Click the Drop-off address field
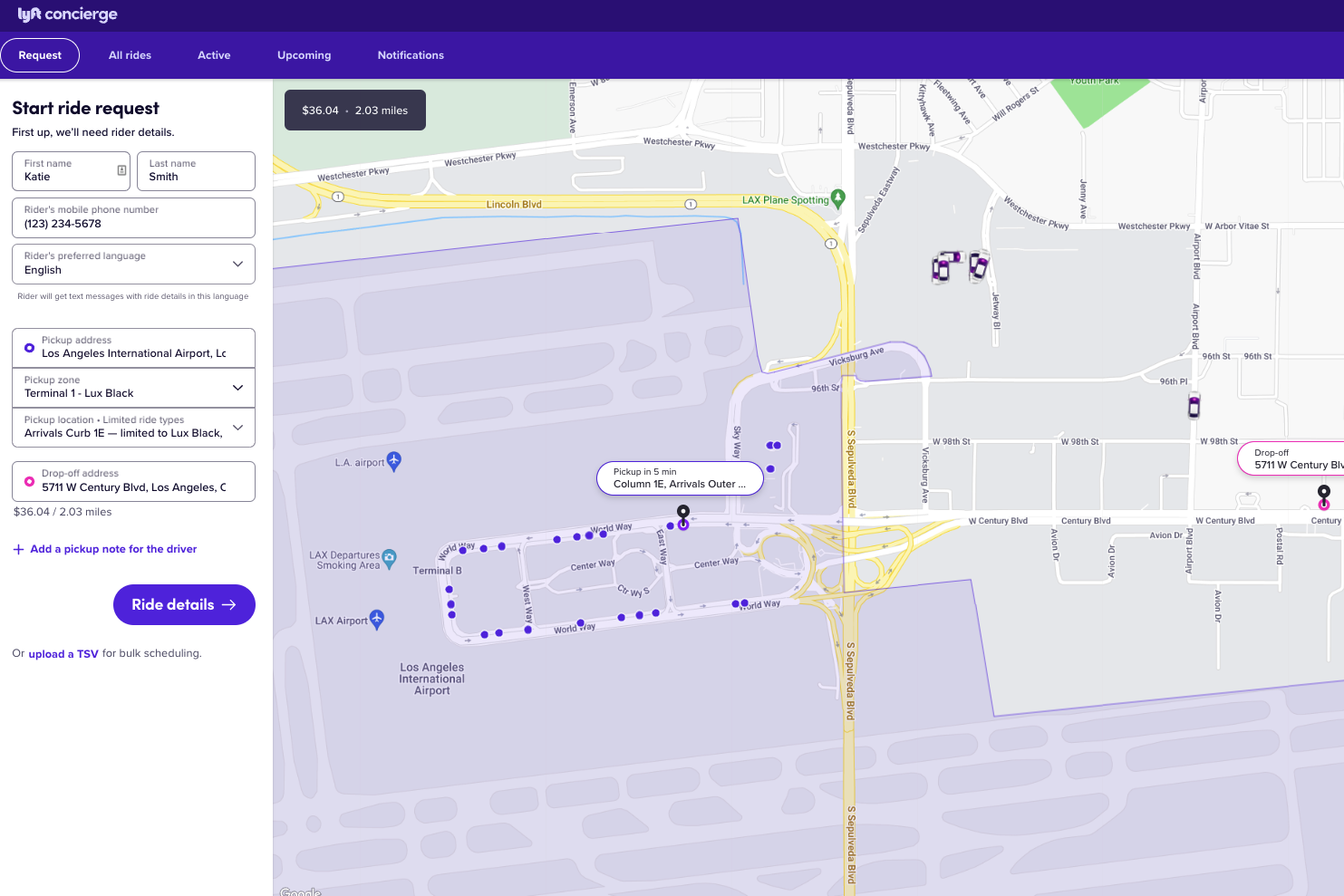Screen dimensions: 1344x896 [133, 481]
